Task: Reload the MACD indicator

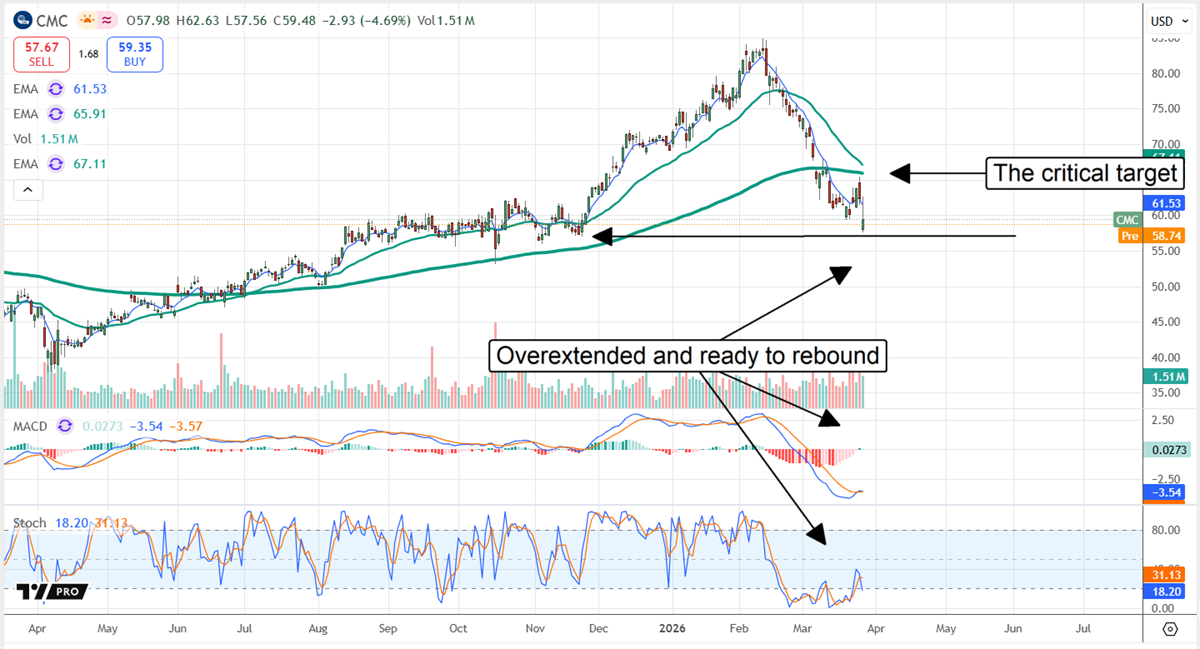Action: click(x=62, y=426)
